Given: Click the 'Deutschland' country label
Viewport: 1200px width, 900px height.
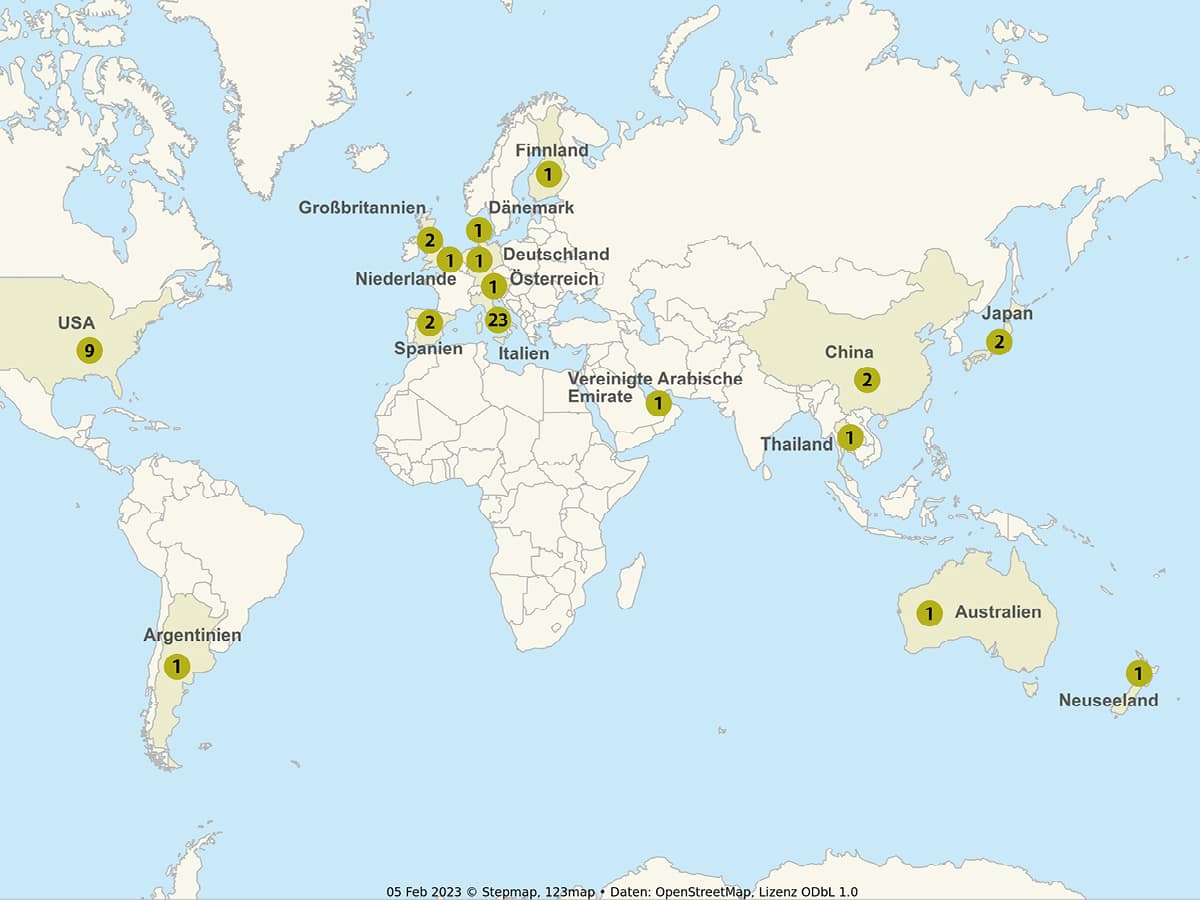Looking at the screenshot, I should [x=555, y=254].
